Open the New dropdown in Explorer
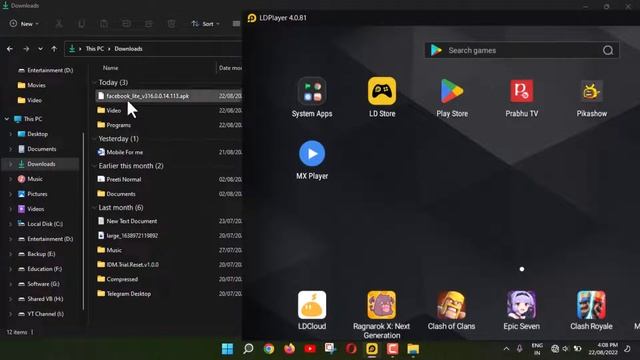 click(24, 24)
